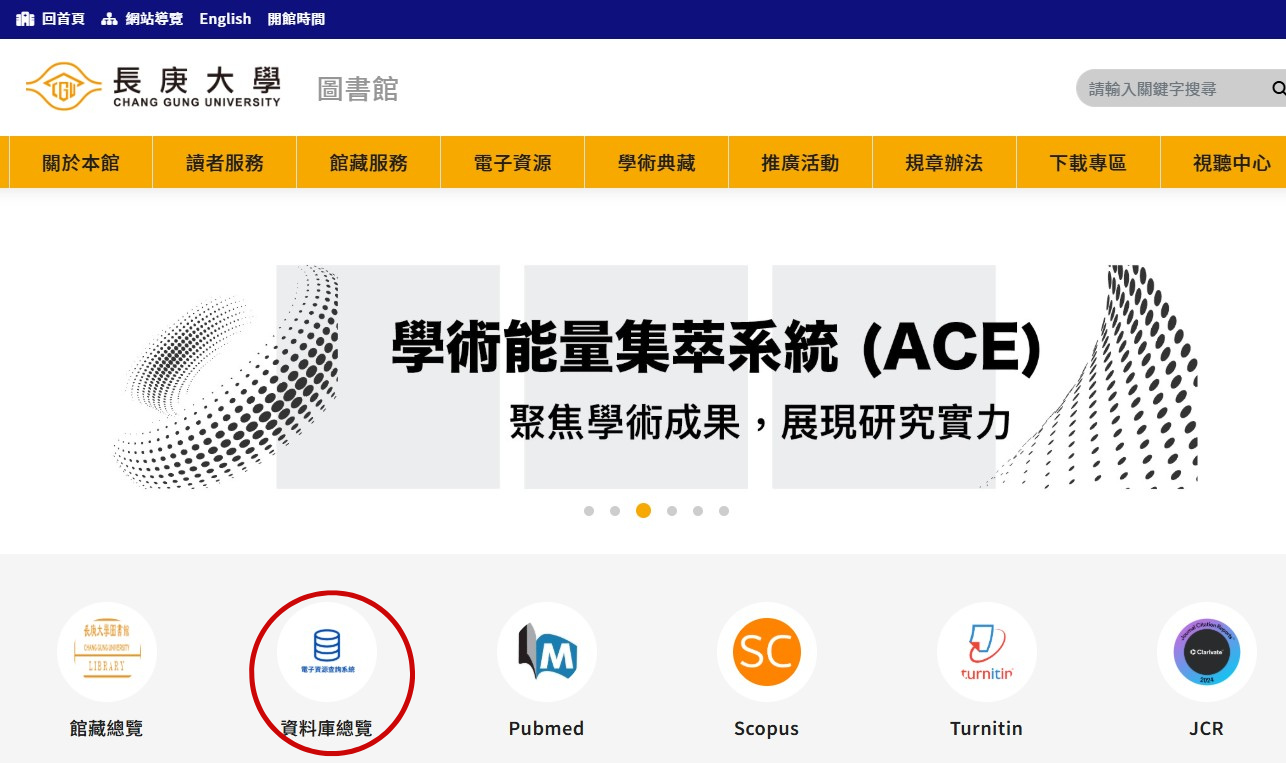Click the 資料庫總覽 database icon

pos(327,652)
